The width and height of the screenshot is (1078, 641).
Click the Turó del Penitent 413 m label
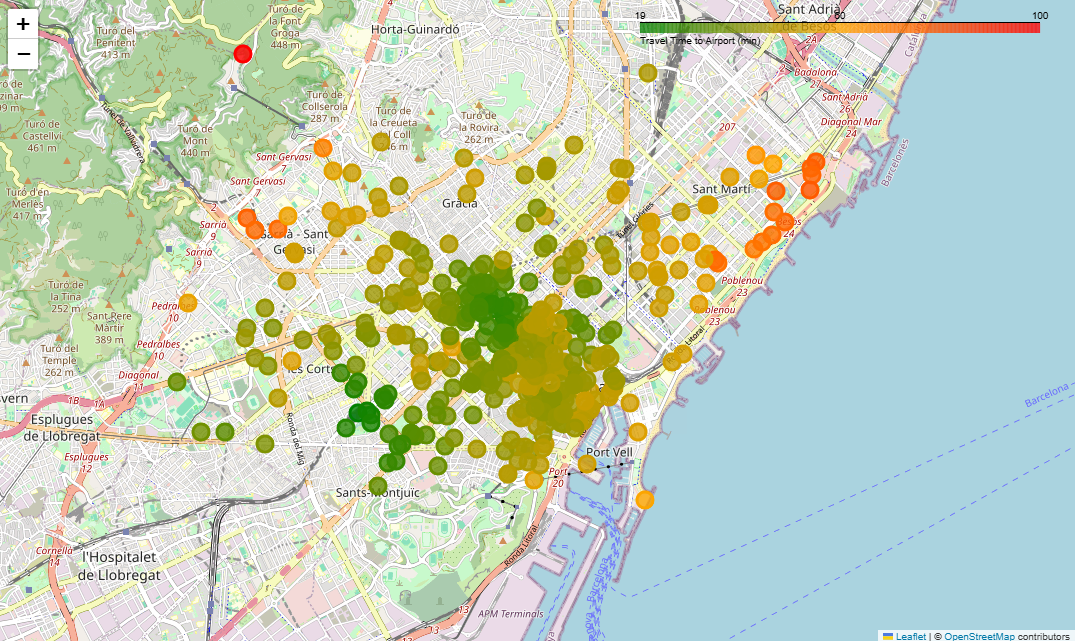[x=116, y=43]
